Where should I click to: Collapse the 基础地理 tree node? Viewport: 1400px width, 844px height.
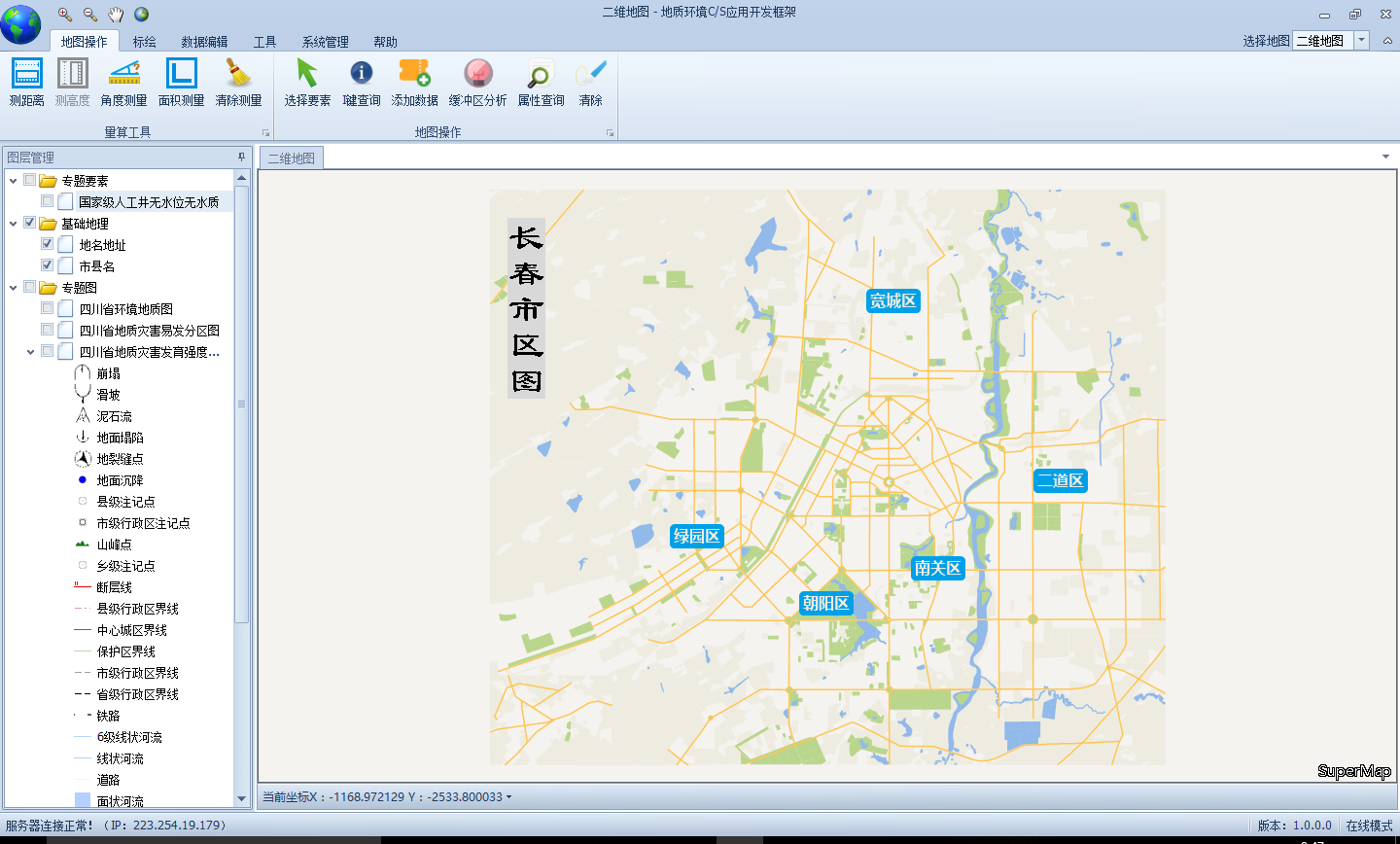tap(13, 224)
